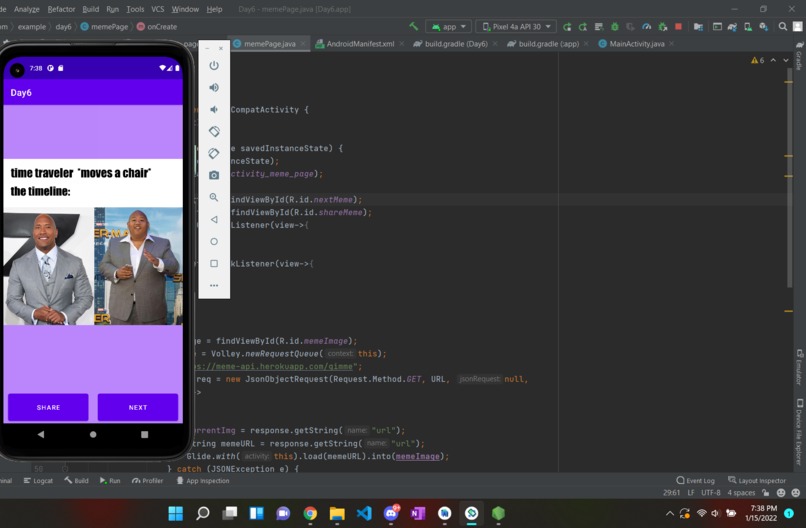Click memePage in the breadcrumb bar
Viewport: 806px width, 528px height.
pyautogui.click(x=104, y=27)
